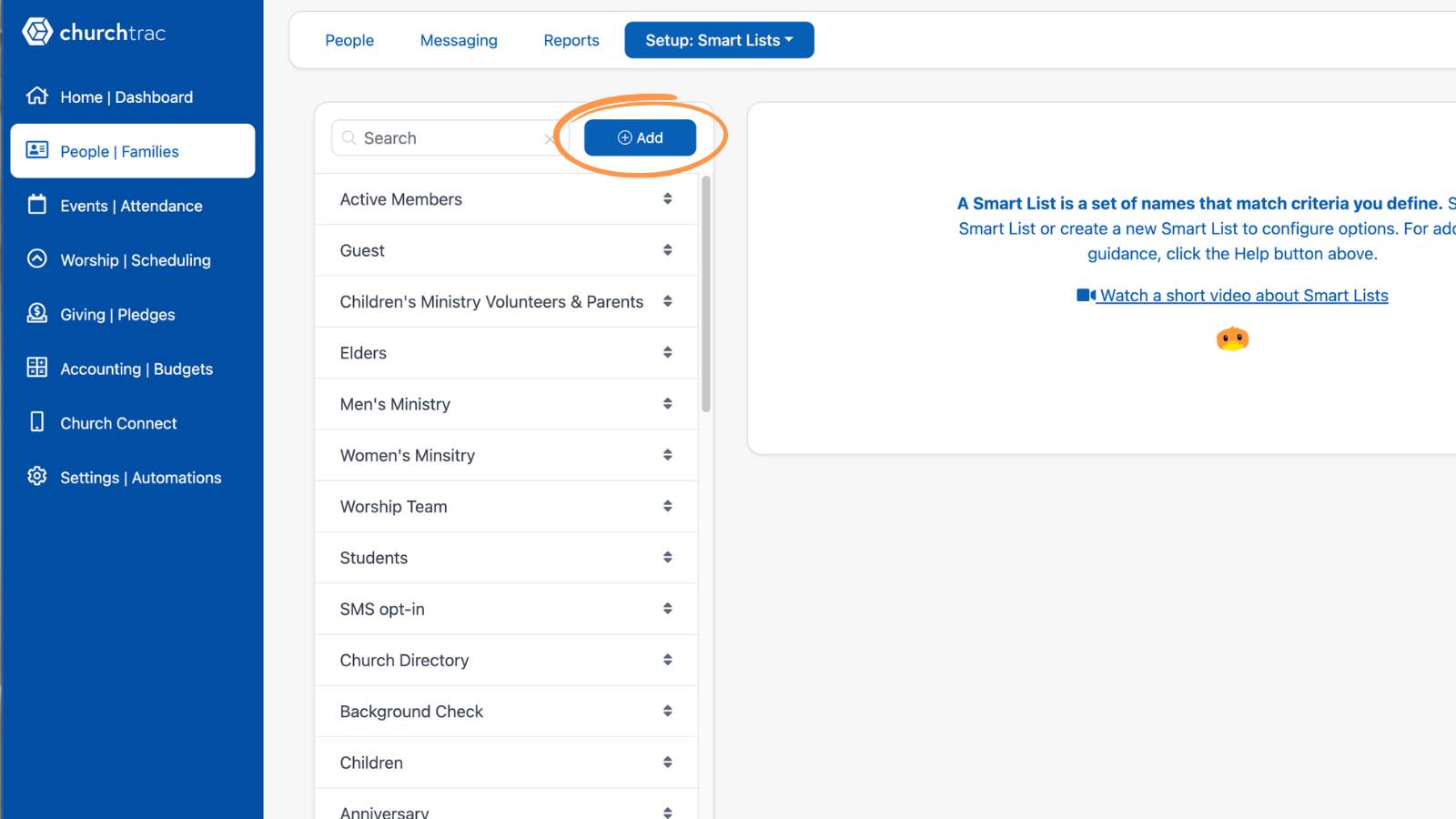Click the Accounting calculator icon

(37, 368)
